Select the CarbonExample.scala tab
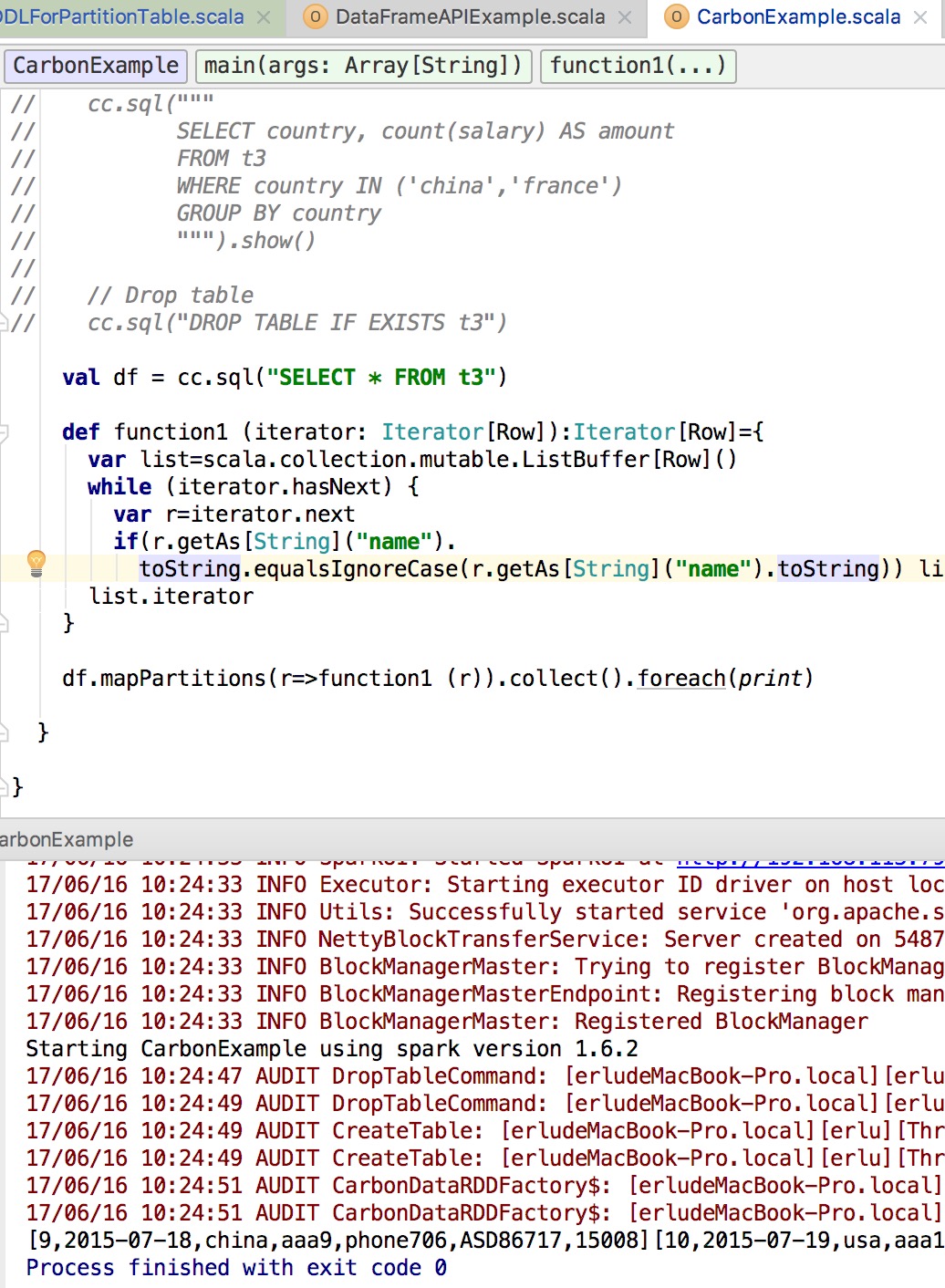 pyautogui.click(x=797, y=17)
